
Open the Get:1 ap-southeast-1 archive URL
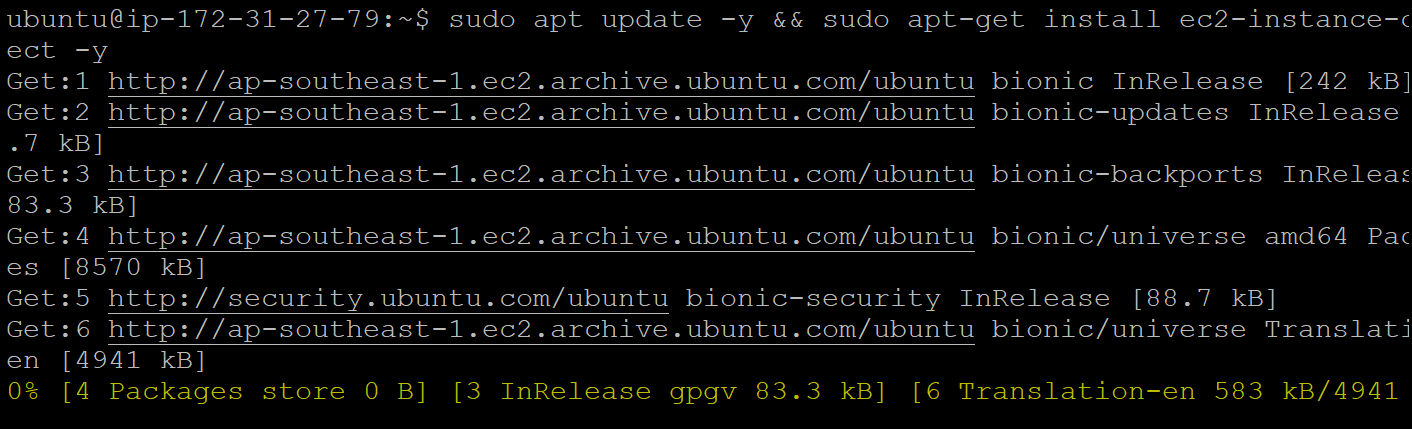click(541, 82)
